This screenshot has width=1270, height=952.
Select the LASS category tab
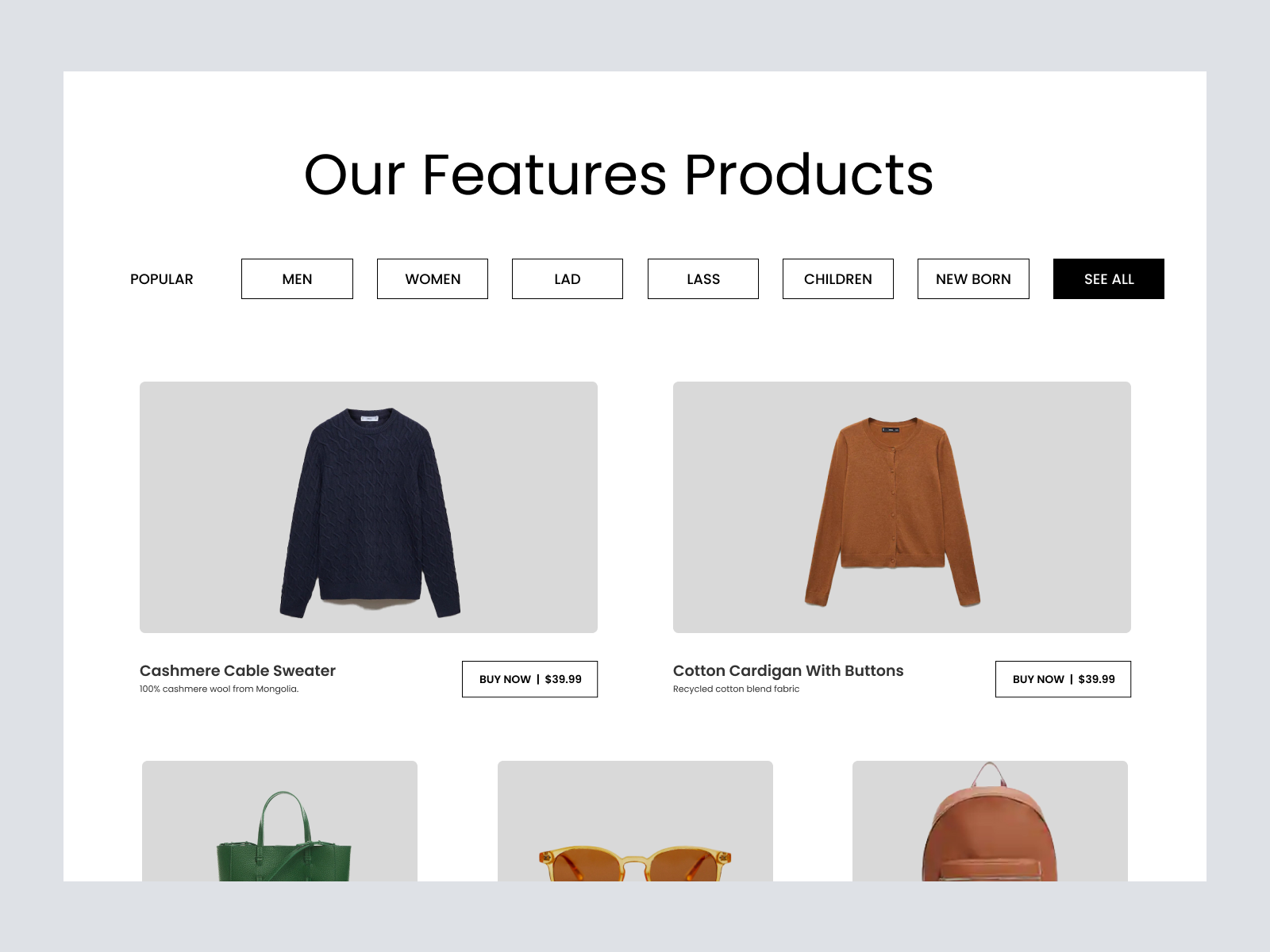(x=703, y=279)
